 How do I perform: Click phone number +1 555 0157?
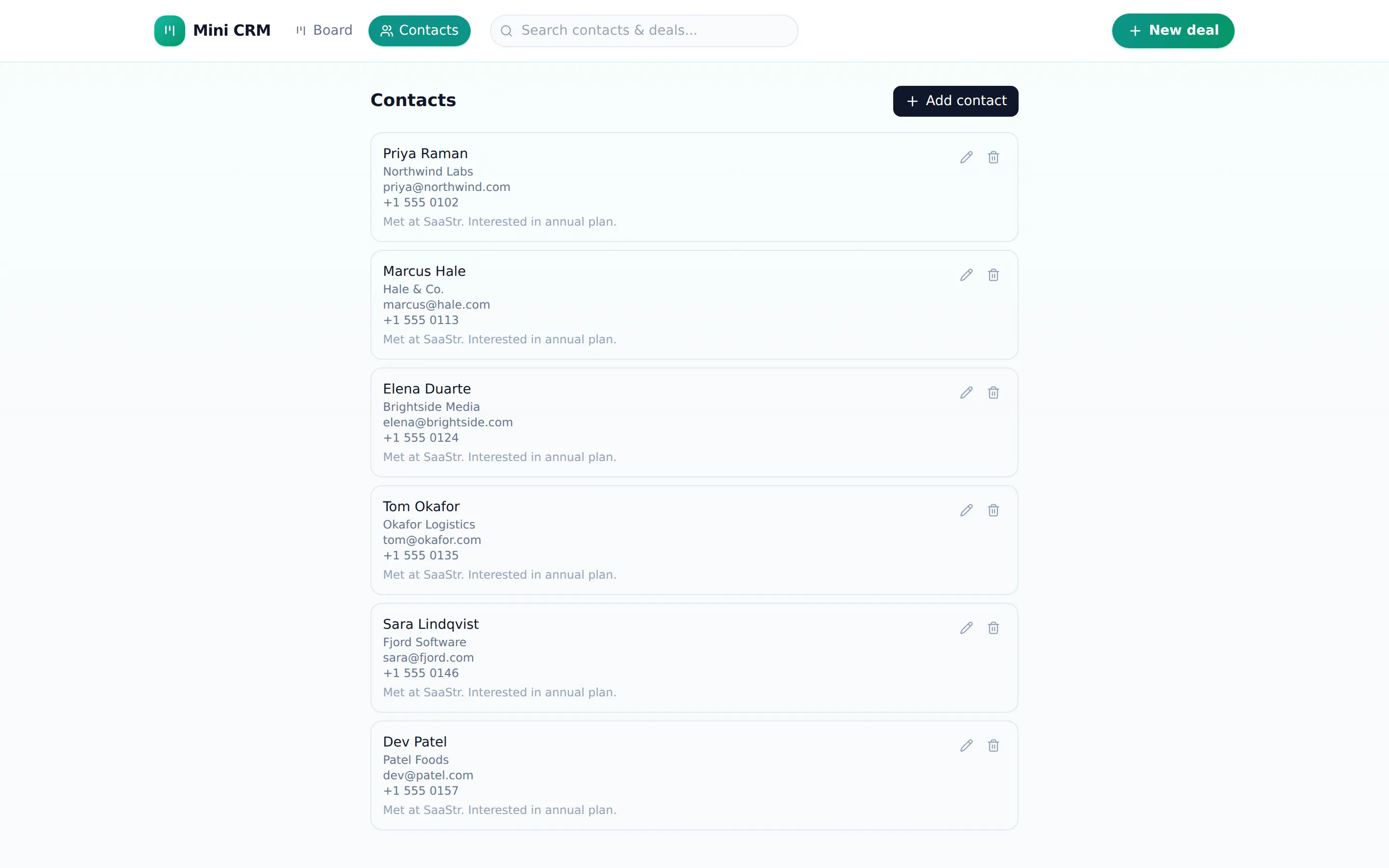pos(421,791)
